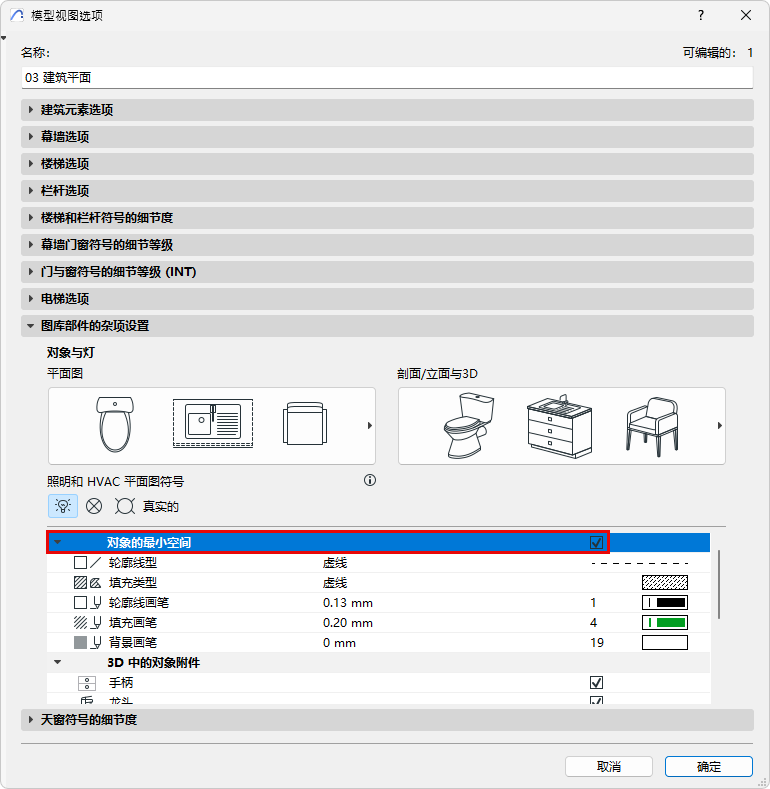Screen dimensions: 770x789
Task: Select the 3D vanity cabinet preview thumbnail
Action: [560, 426]
